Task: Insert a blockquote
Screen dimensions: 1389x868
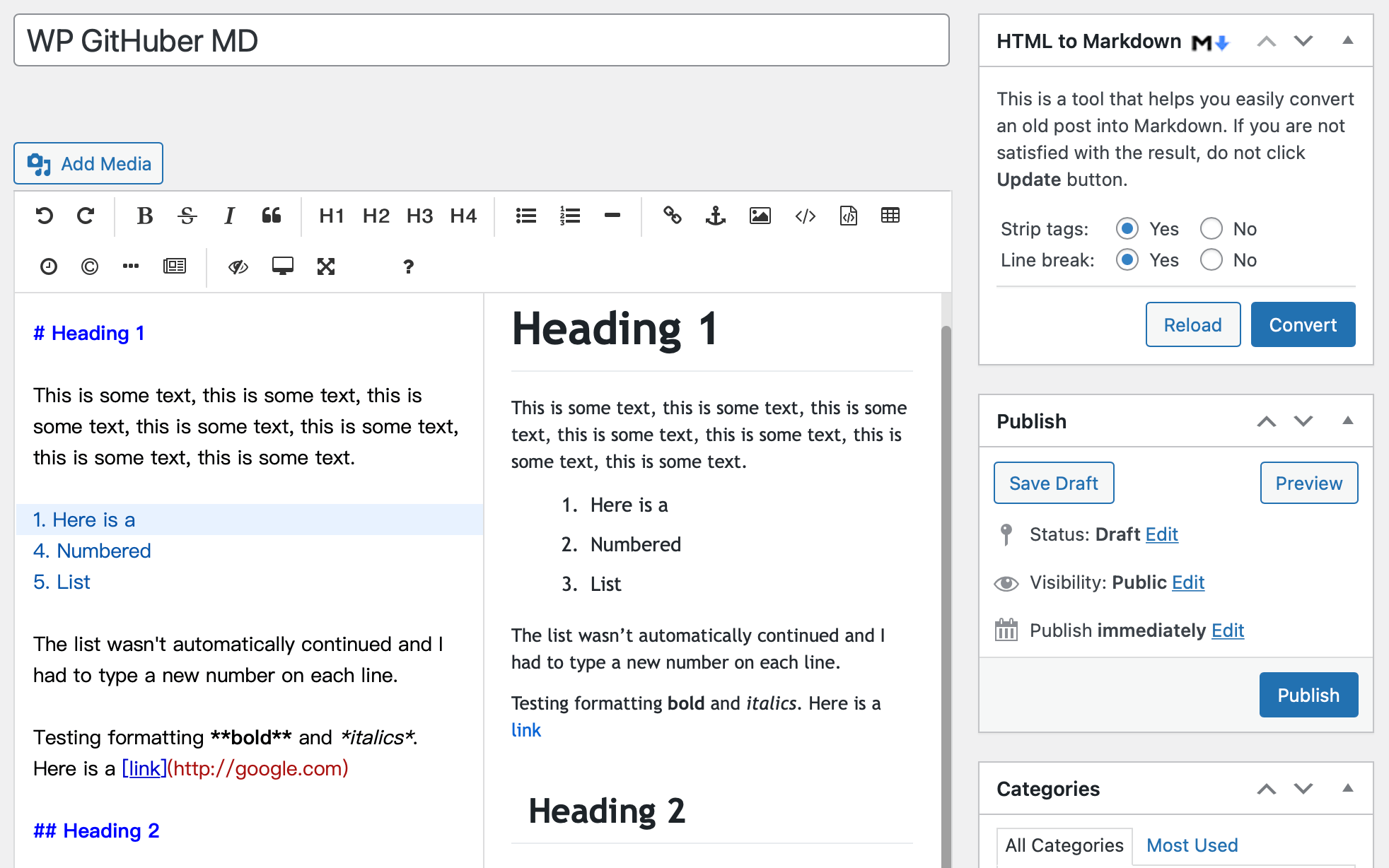Action: point(272,216)
